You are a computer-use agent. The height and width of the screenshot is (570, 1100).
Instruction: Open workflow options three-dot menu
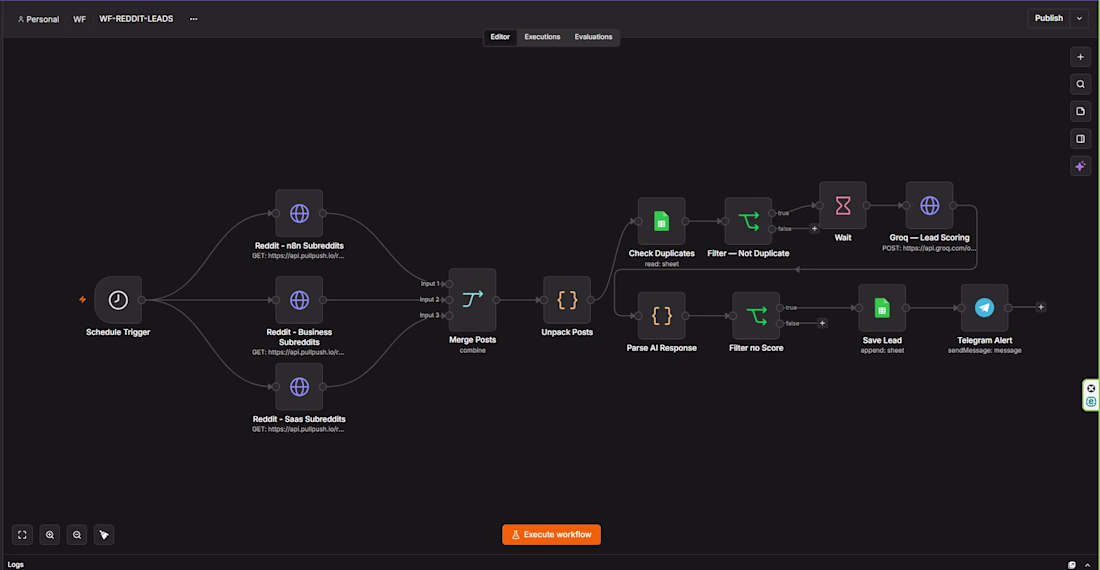click(x=194, y=19)
